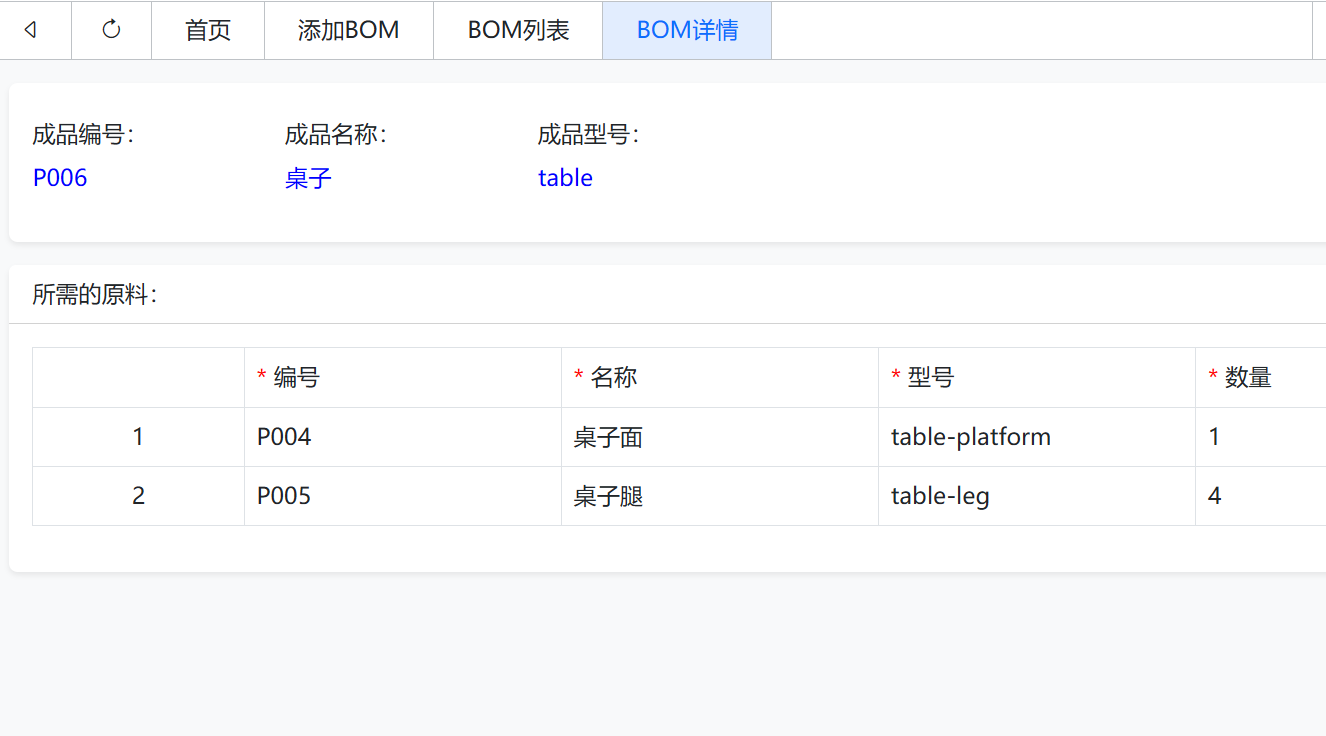The width and height of the screenshot is (1326, 736).
Task: Switch to the 添加BOM tab
Action: coord(349,30)
